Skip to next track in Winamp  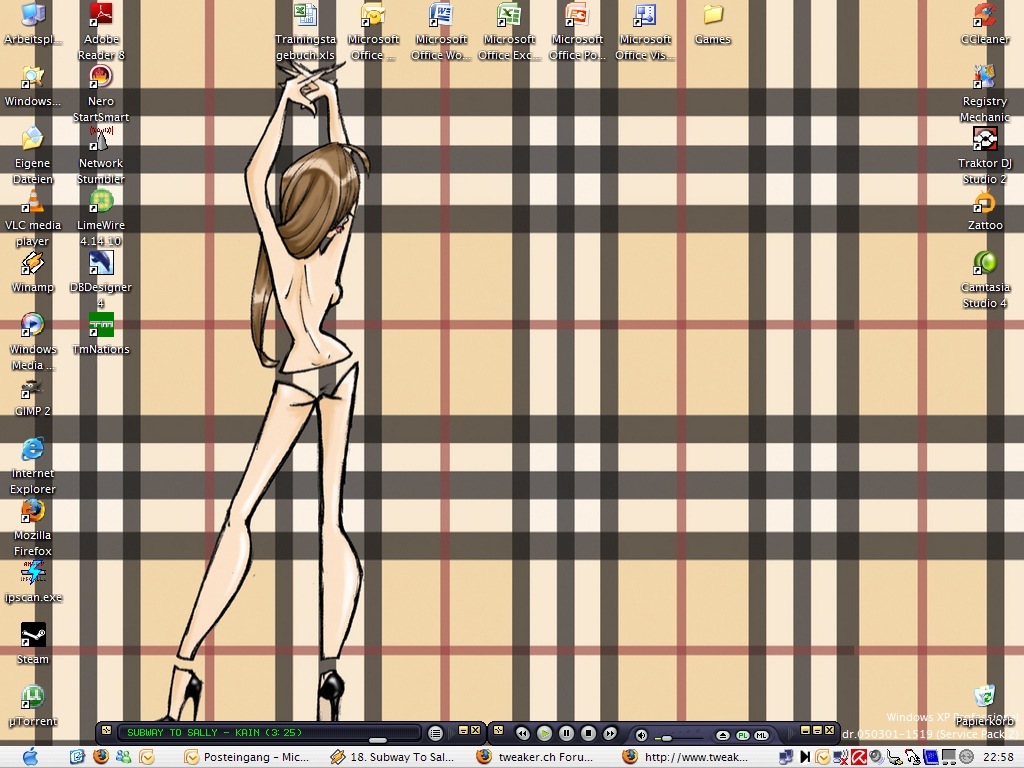pos(610,734)
